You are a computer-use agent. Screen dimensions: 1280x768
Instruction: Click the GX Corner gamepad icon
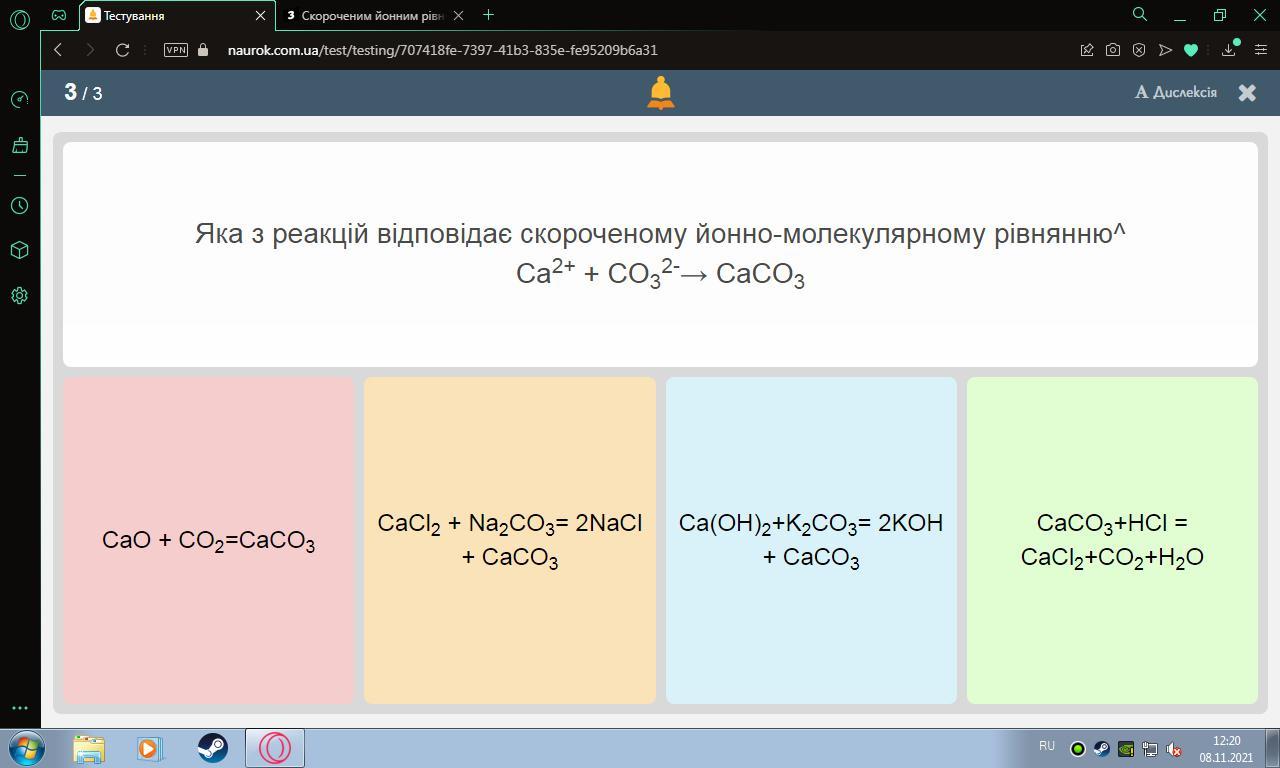pos(59,15)
